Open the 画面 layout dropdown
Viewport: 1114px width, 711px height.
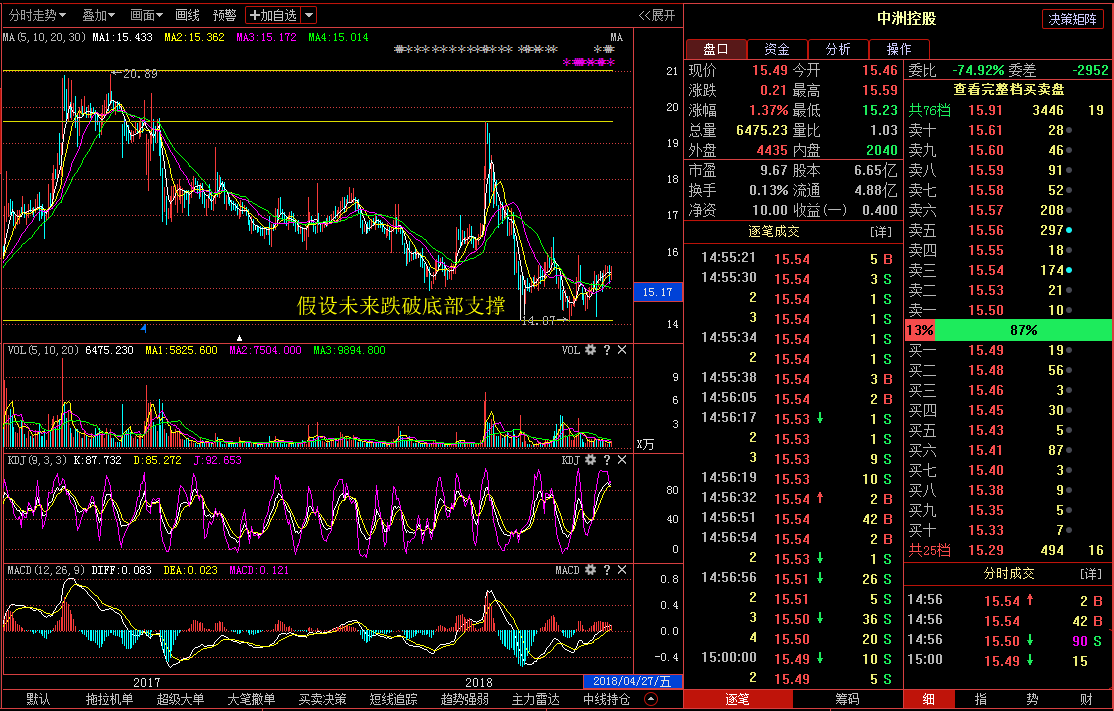click(x=147, y=15)
